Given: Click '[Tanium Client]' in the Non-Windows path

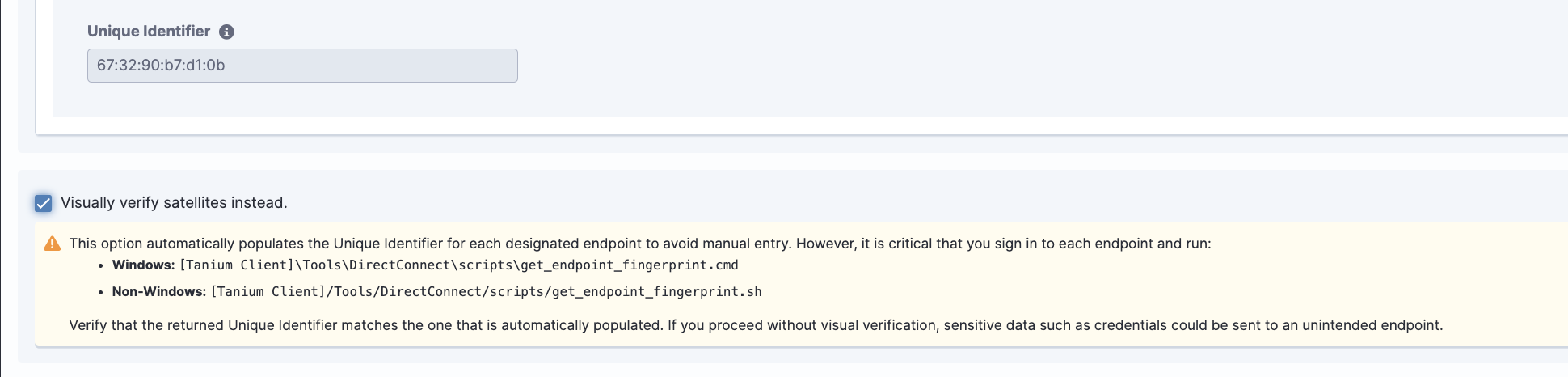Looking at the screenshot, I should coord(269,292).
